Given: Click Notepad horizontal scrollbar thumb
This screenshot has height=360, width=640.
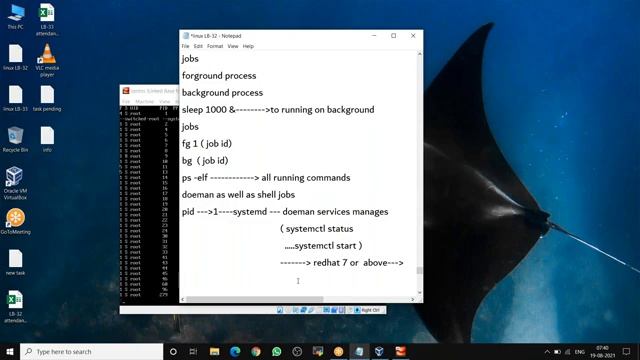Looking at the screenshot, I should 255,299.
